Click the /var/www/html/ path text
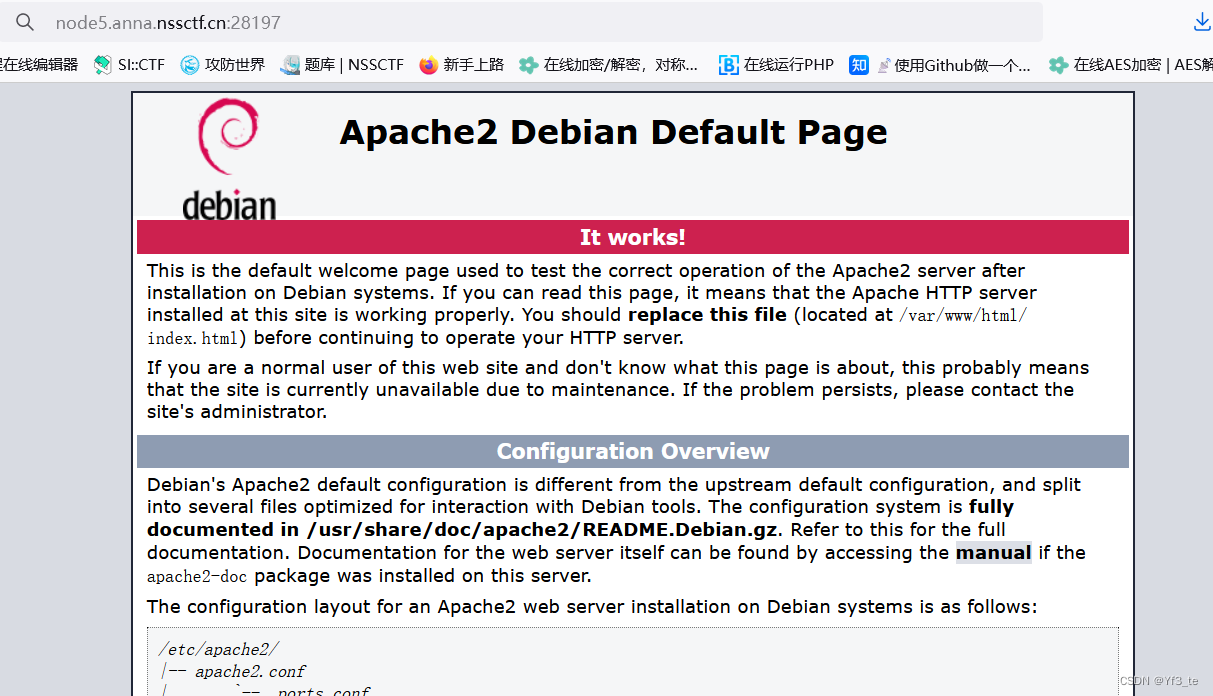Image resolution: width=1213 pixels, height=696 pixels. tap(963, 315)
